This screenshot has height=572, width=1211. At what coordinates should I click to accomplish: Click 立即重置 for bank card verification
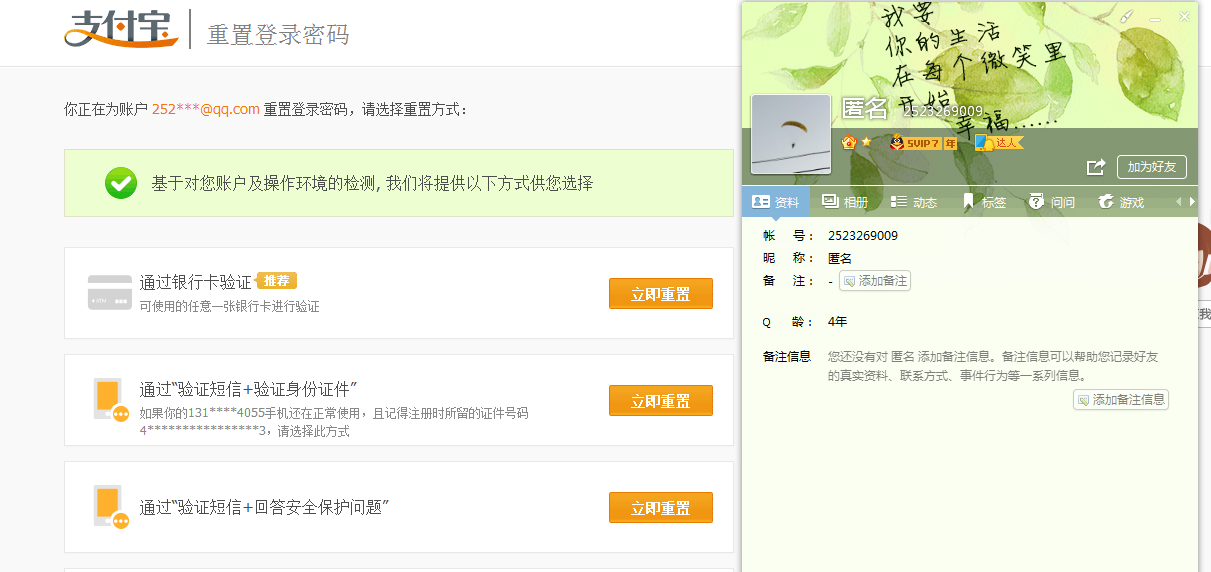[x=661, y=294]
